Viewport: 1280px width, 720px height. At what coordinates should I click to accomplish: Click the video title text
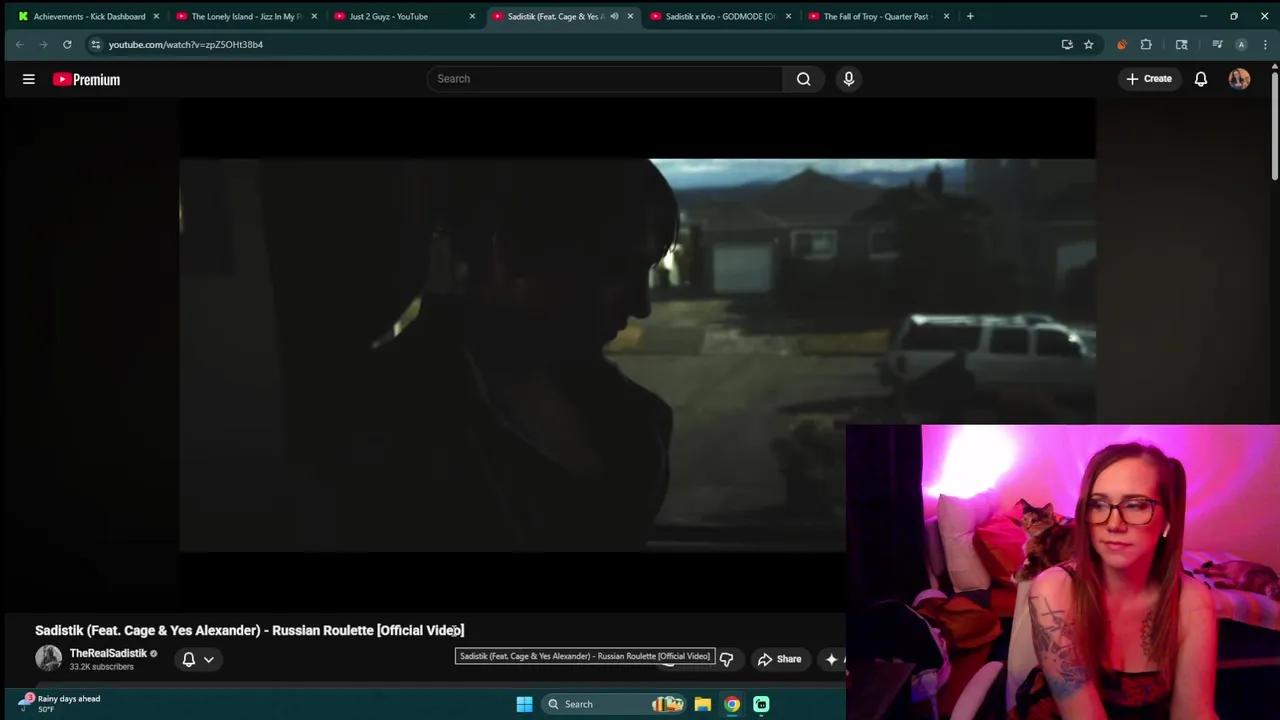[250, 630]
